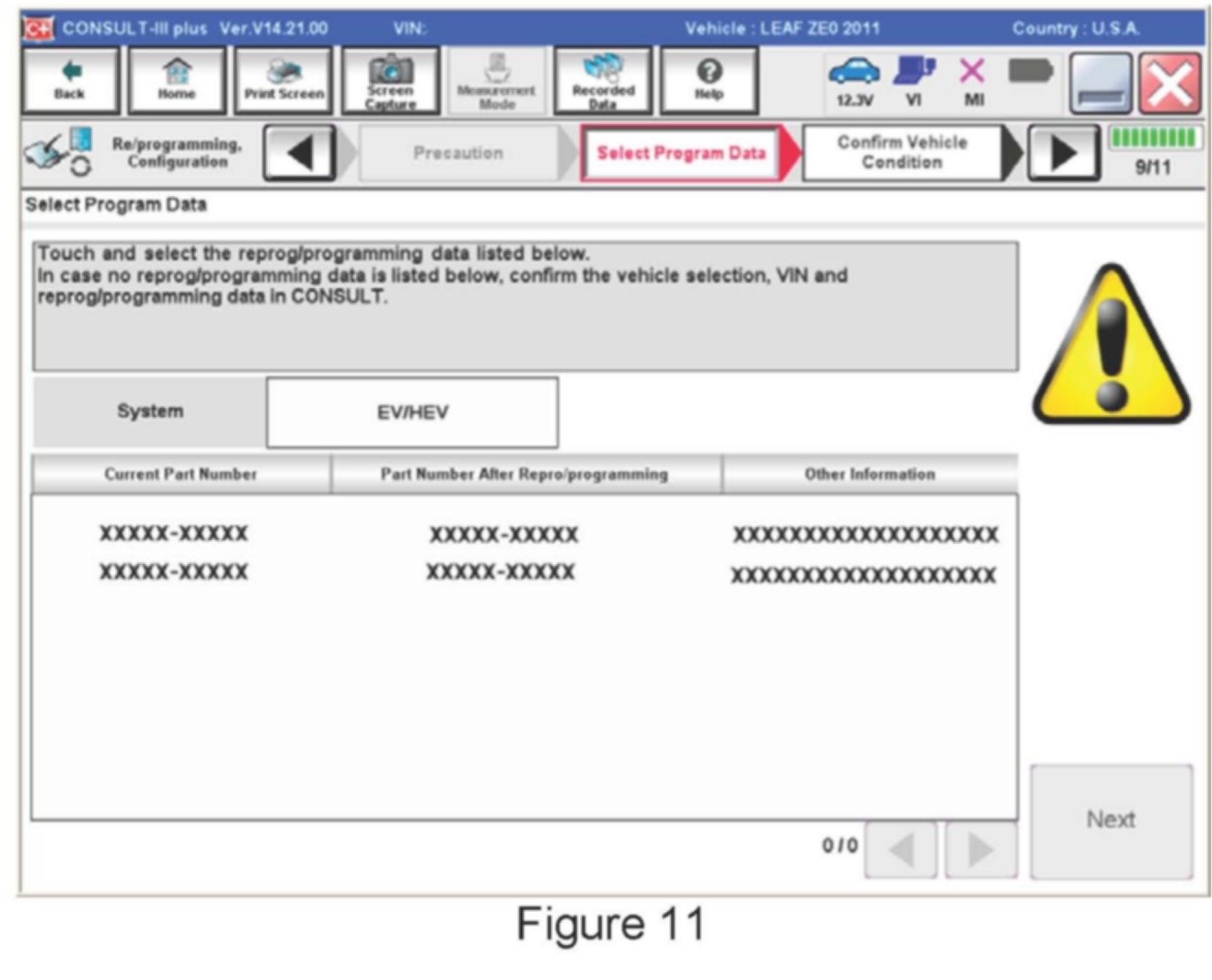Go to the previous step using the left arrow
Screen dimensions: 1212x980
pyautogui.click(x=298, y=153)
